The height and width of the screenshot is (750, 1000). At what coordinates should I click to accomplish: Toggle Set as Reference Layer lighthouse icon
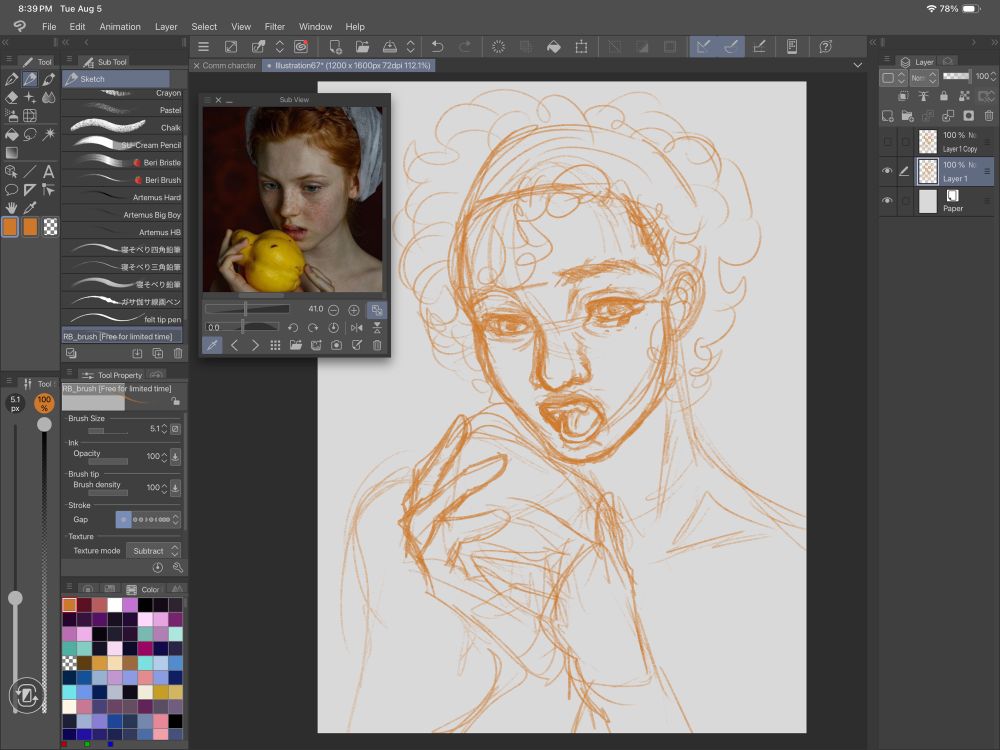(923, 96)
